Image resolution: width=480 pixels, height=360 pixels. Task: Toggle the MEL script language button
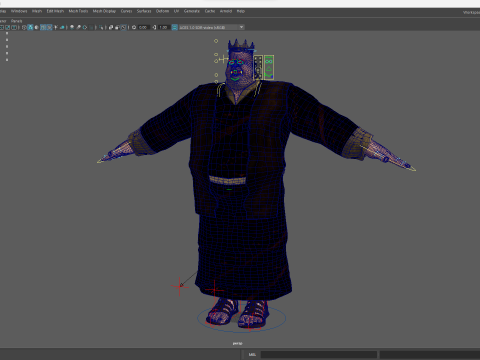coord(252,354)
